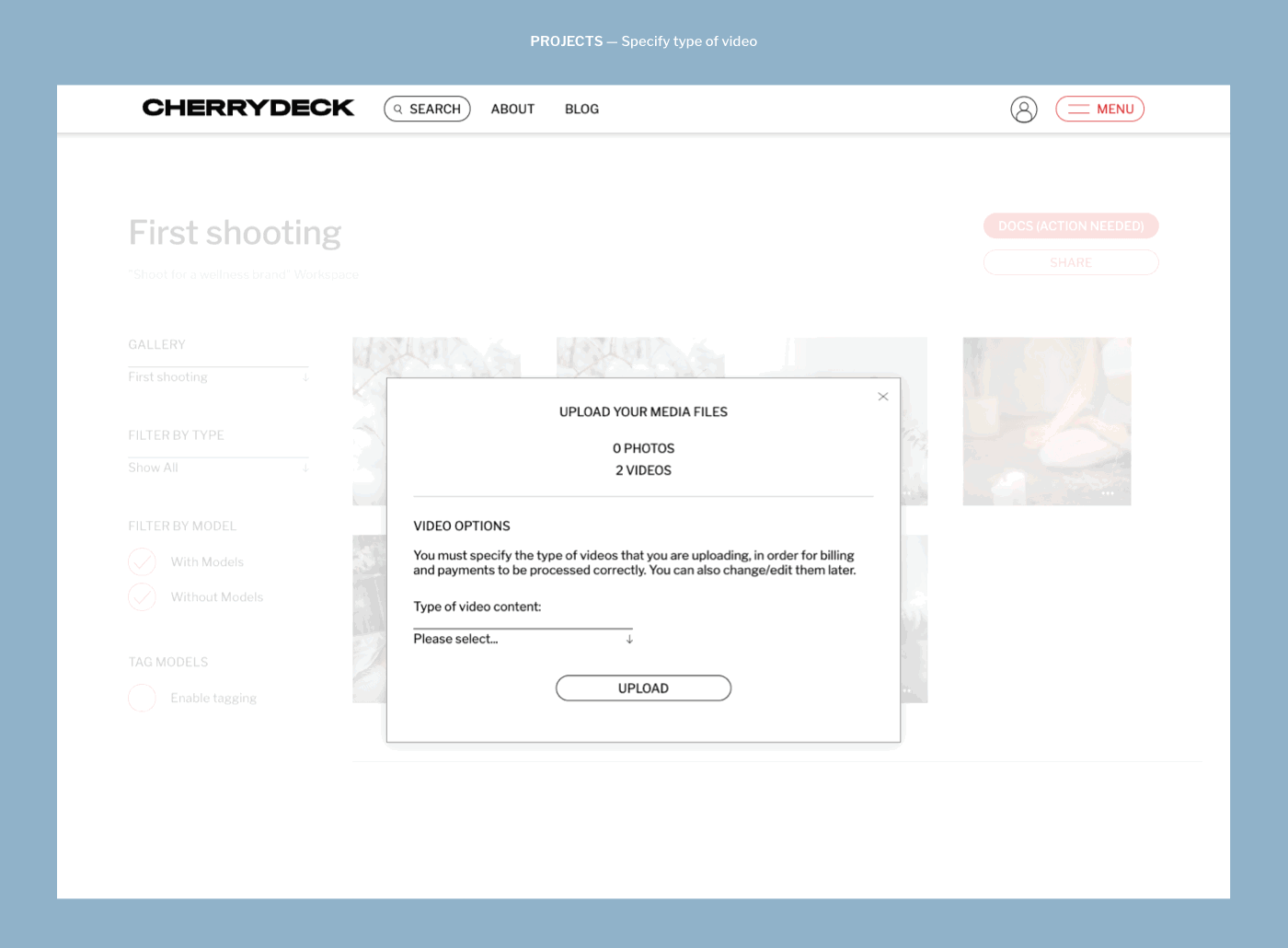
Task: Select the yoga pose photo thumbnail
Action: click(x=1046, y=420)
